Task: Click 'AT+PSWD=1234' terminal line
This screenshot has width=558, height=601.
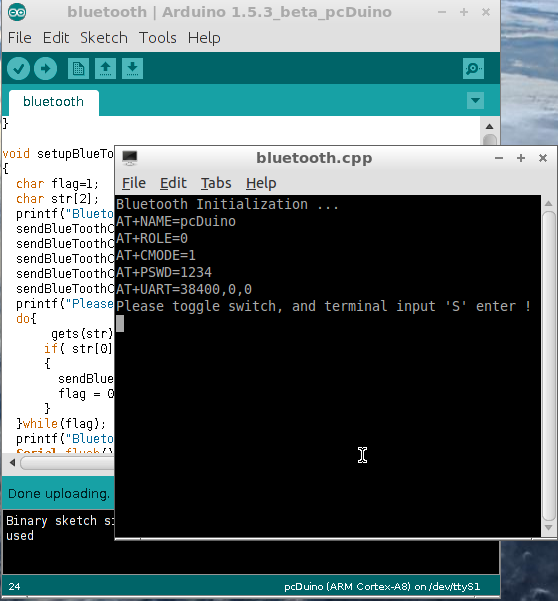Action: 164,272
